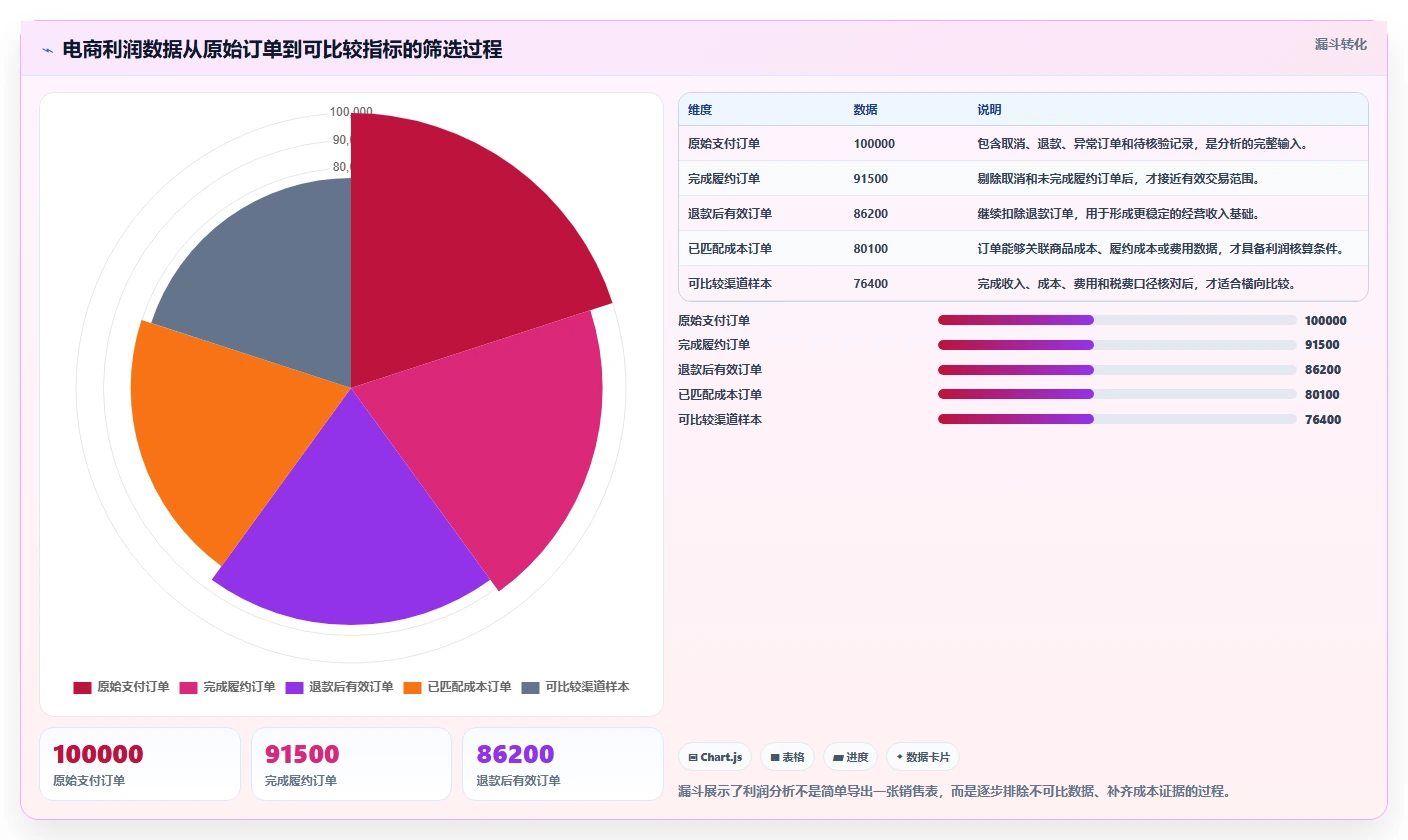Click table value 100000
This screenshot has width=1408, height=840.
click(874, 143)
